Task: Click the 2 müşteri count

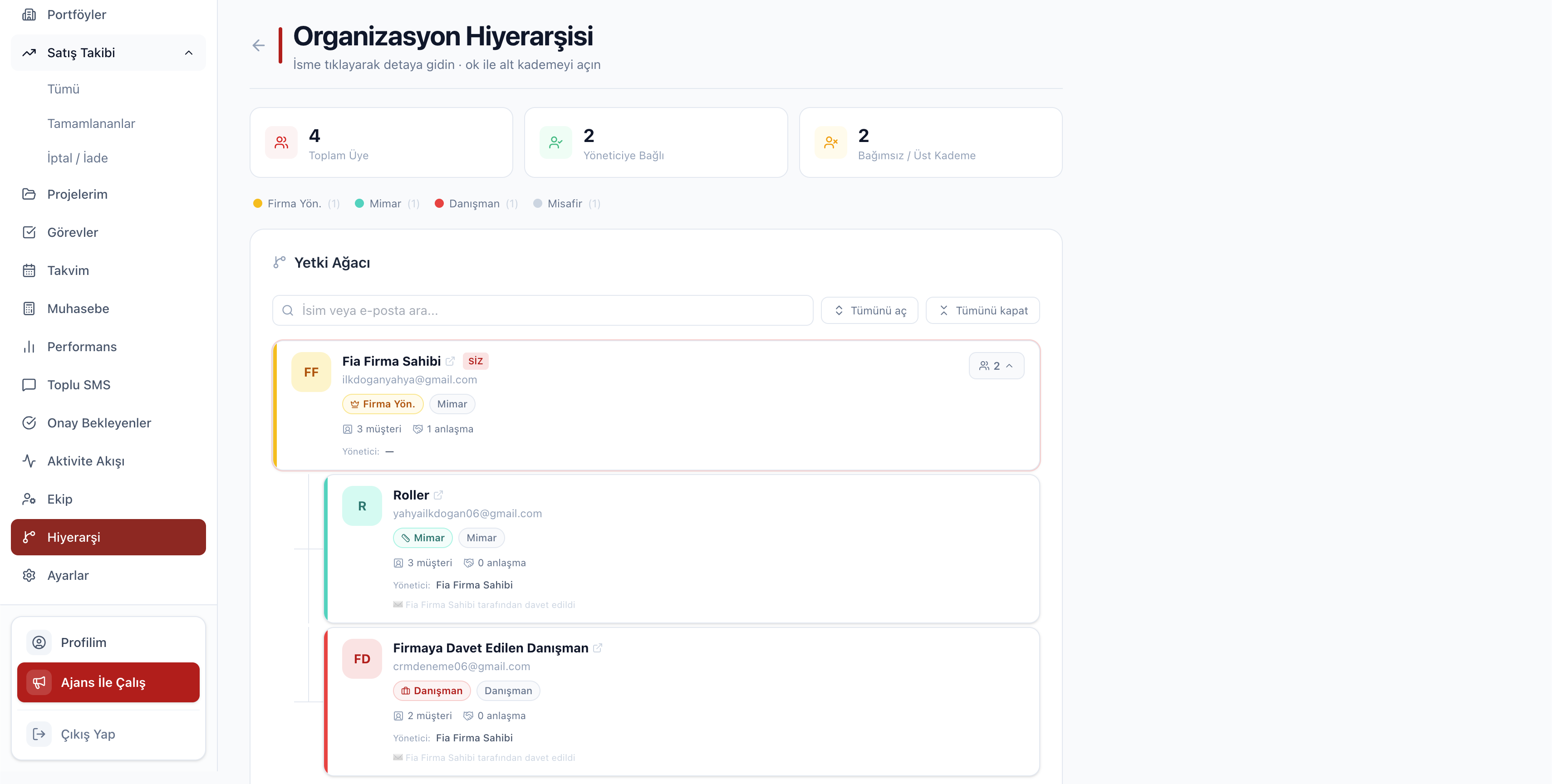Action: (423, 716)
